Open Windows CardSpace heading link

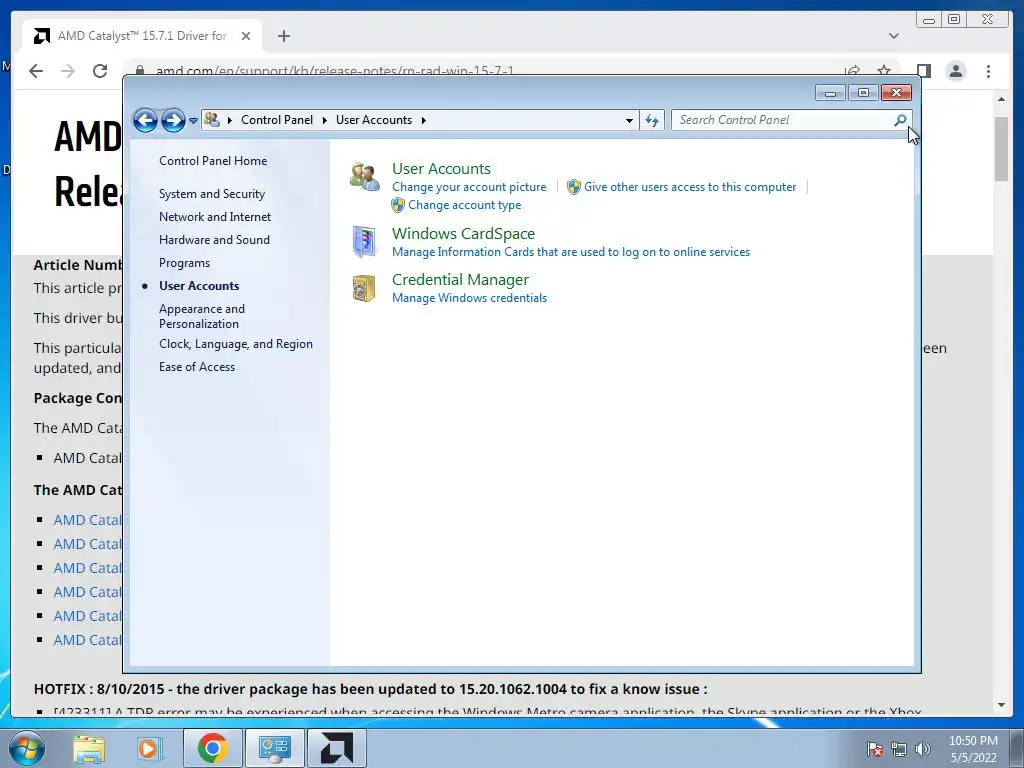coord(463,234)
